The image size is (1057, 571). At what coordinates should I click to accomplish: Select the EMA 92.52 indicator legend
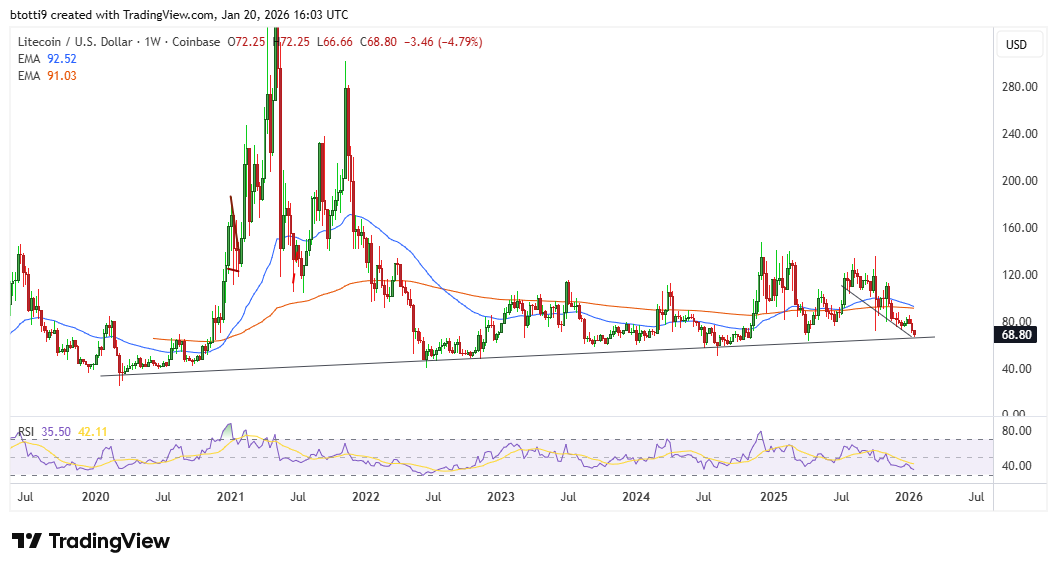coord(48,58)
